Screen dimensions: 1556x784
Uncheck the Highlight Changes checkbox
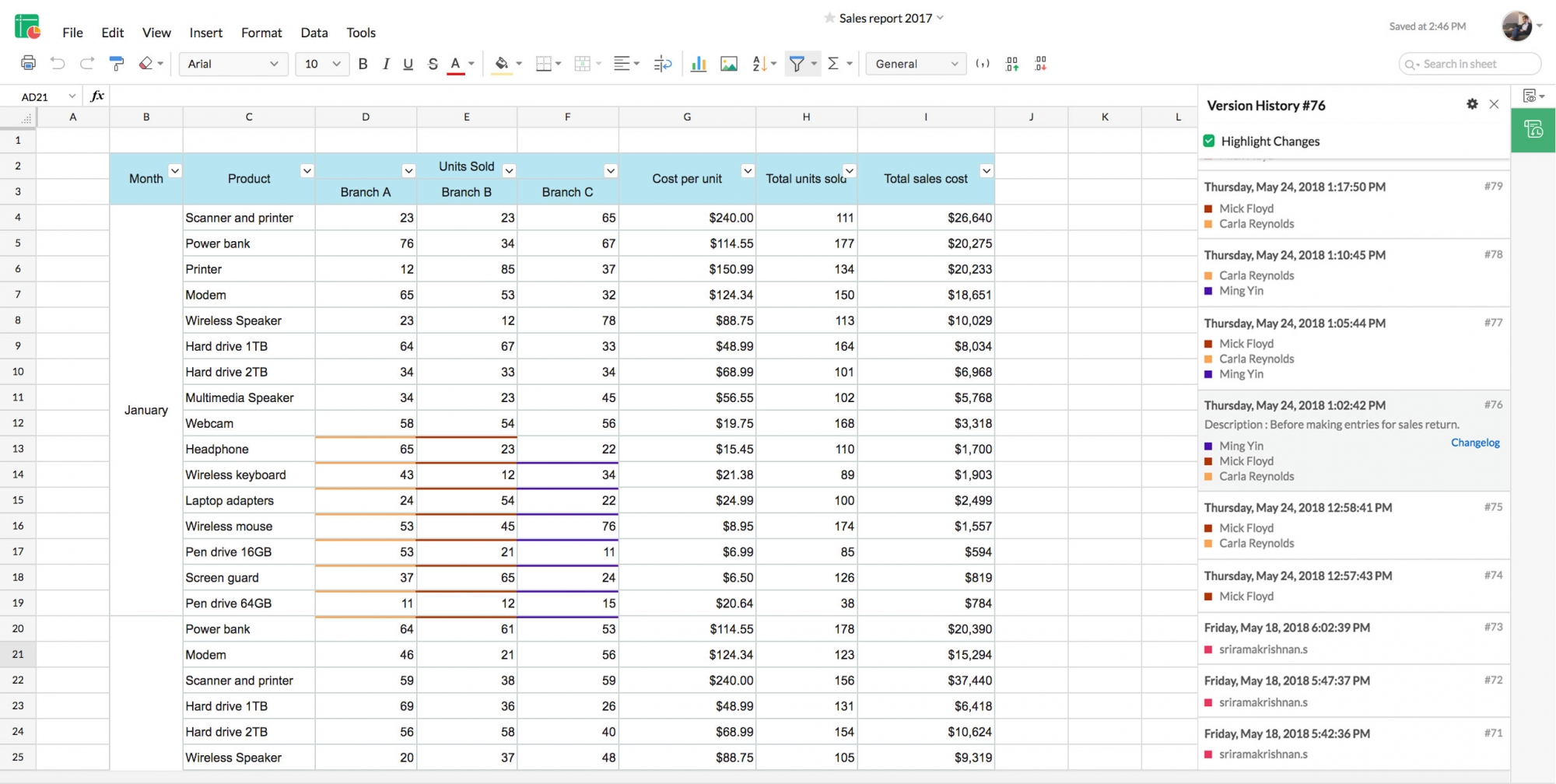click(1209, 141)
